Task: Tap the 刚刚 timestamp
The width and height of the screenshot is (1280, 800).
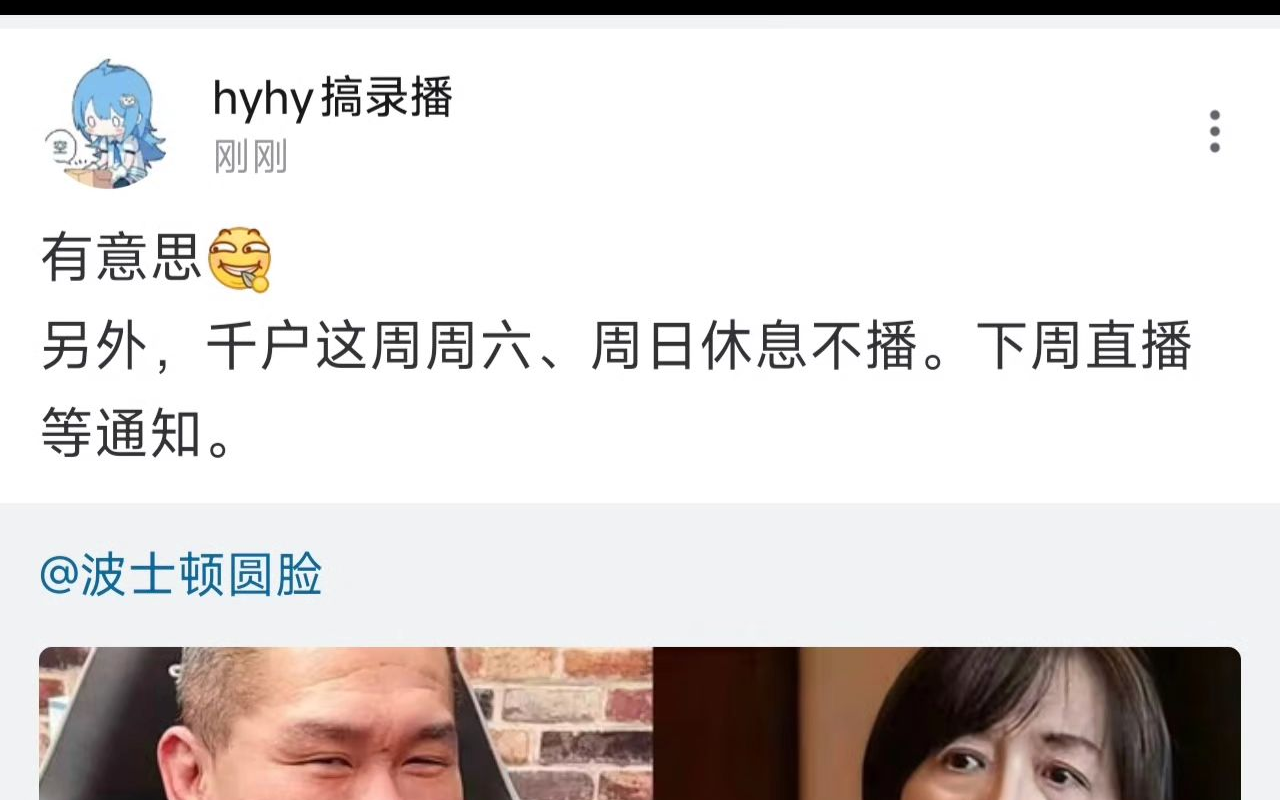Action: pos(250,157)
